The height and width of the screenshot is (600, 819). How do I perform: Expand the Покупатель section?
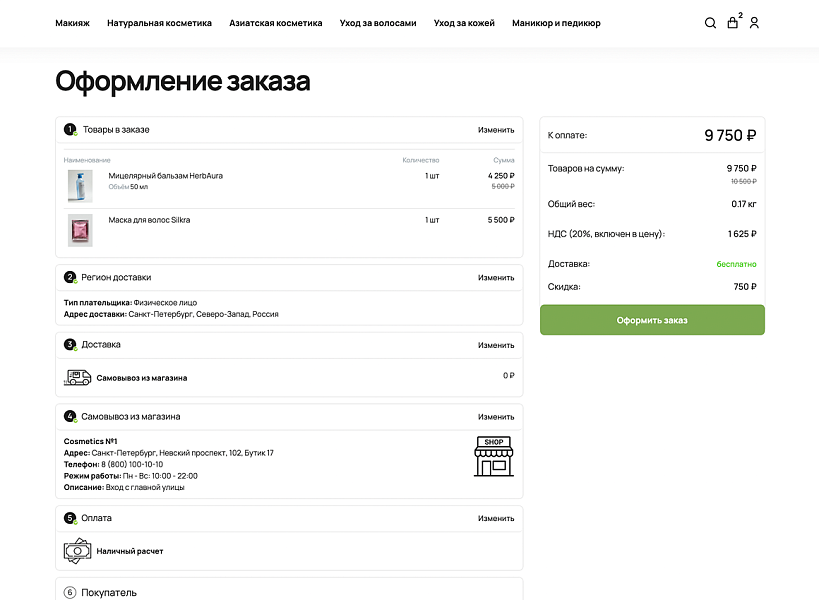(x=110, y=591)
